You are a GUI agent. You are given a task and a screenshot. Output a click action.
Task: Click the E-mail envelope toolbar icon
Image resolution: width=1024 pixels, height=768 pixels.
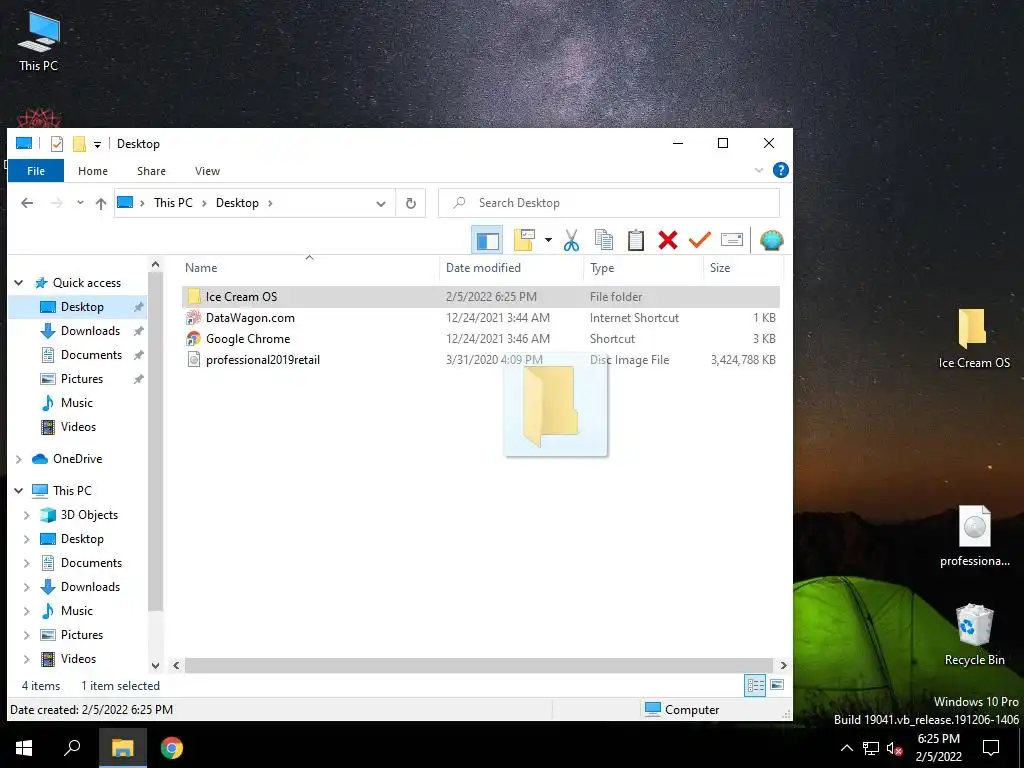(x=731, y=240)
